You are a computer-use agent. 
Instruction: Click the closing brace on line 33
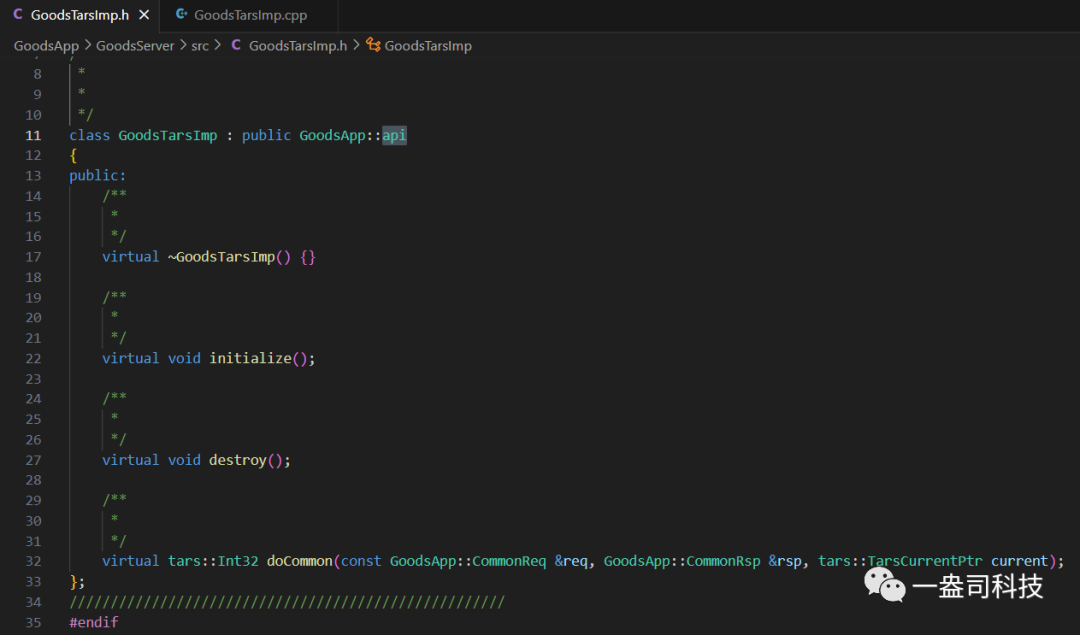pos(73,582)
